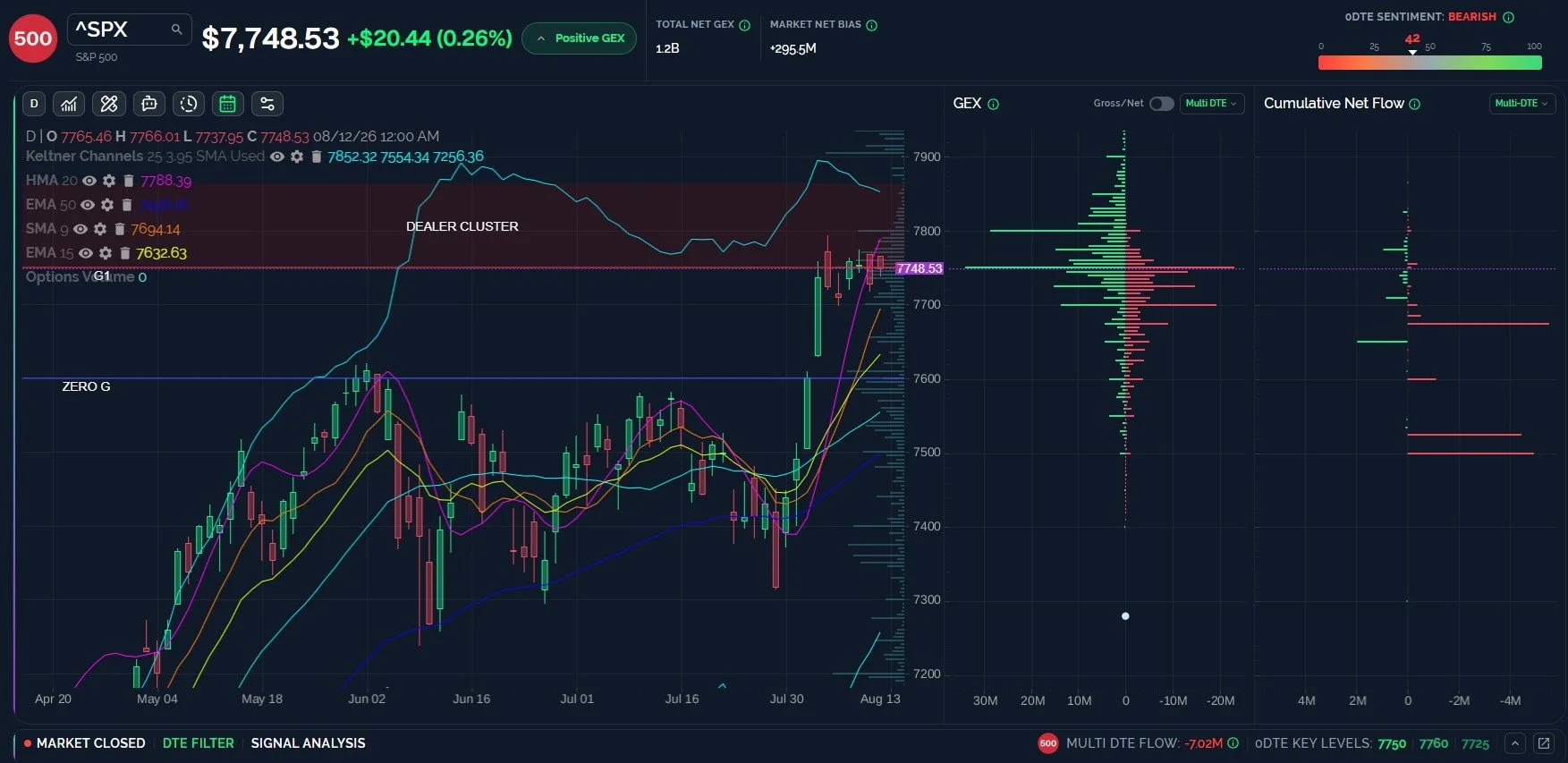This screenshot has width=1568, height=763.
Task: Click info icon beside Multi DTE Flow
Action: [1233, 742]
